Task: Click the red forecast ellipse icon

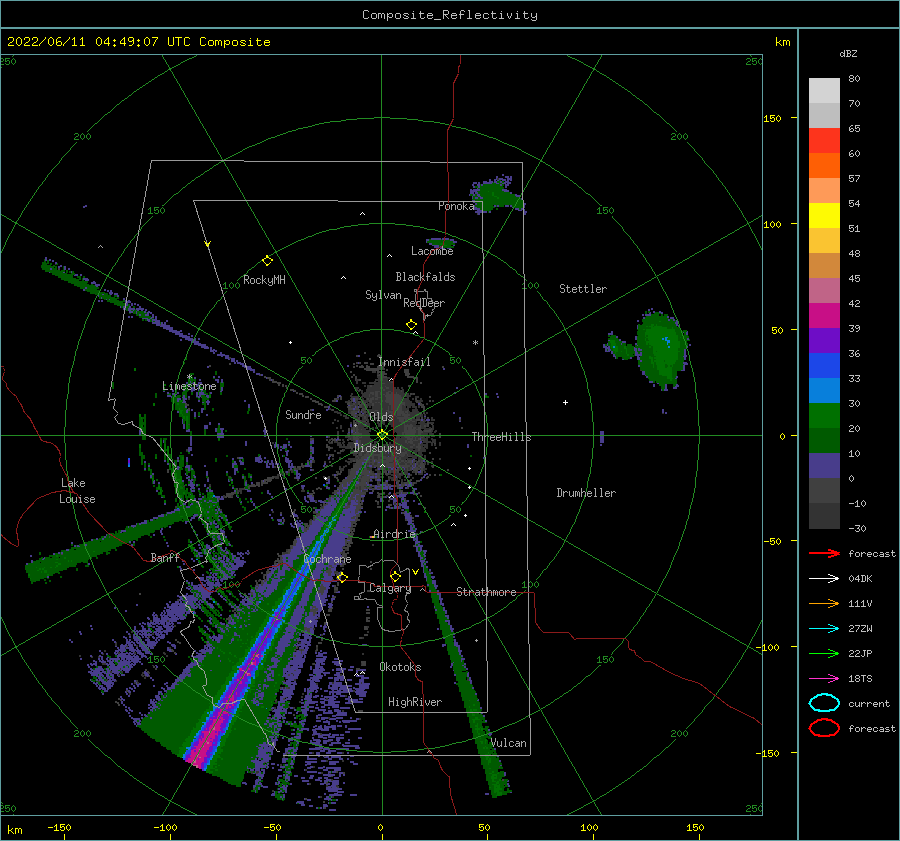Action: pyautogui.click(x=824, y=728)
